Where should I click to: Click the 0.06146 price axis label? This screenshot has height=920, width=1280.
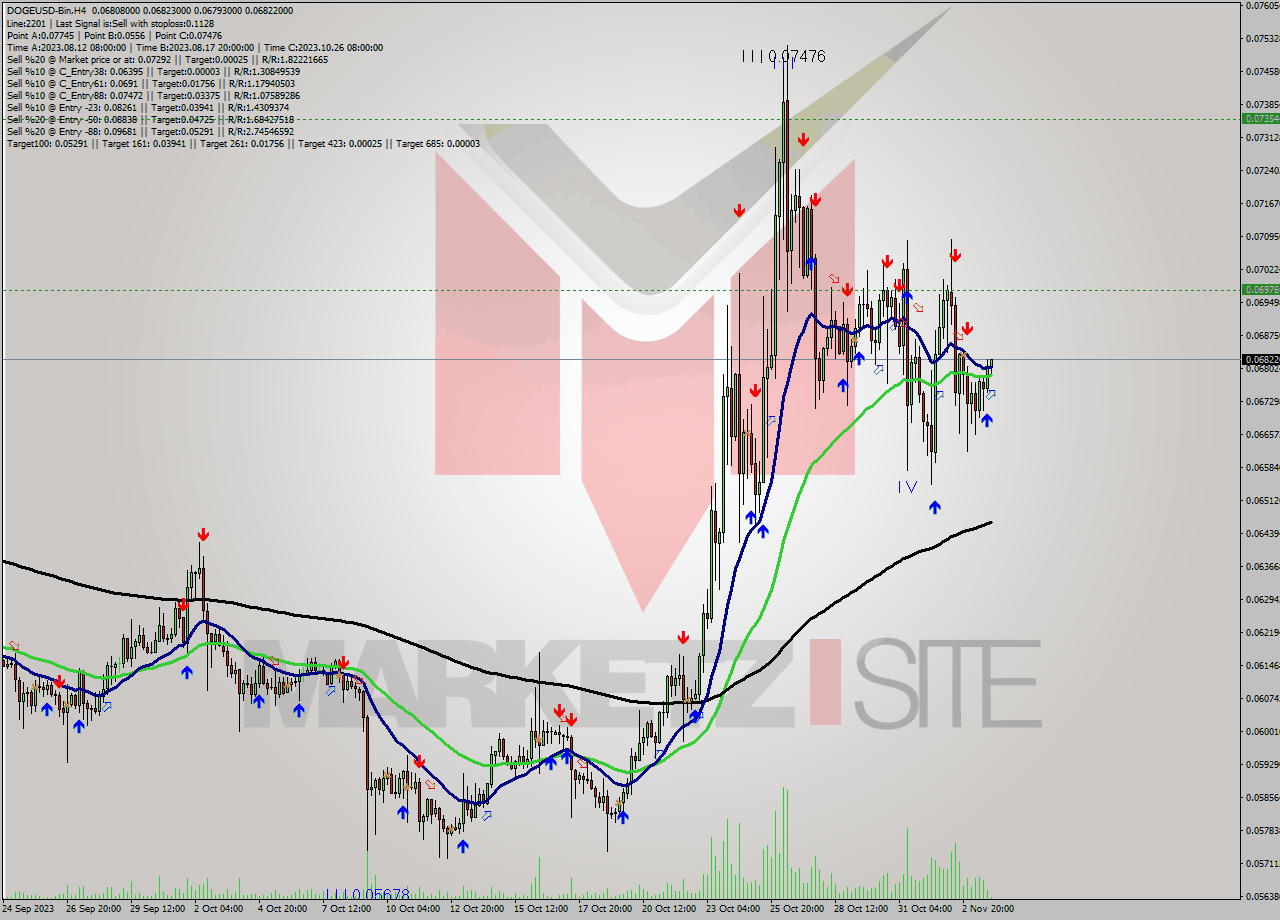coord(1261,665)
